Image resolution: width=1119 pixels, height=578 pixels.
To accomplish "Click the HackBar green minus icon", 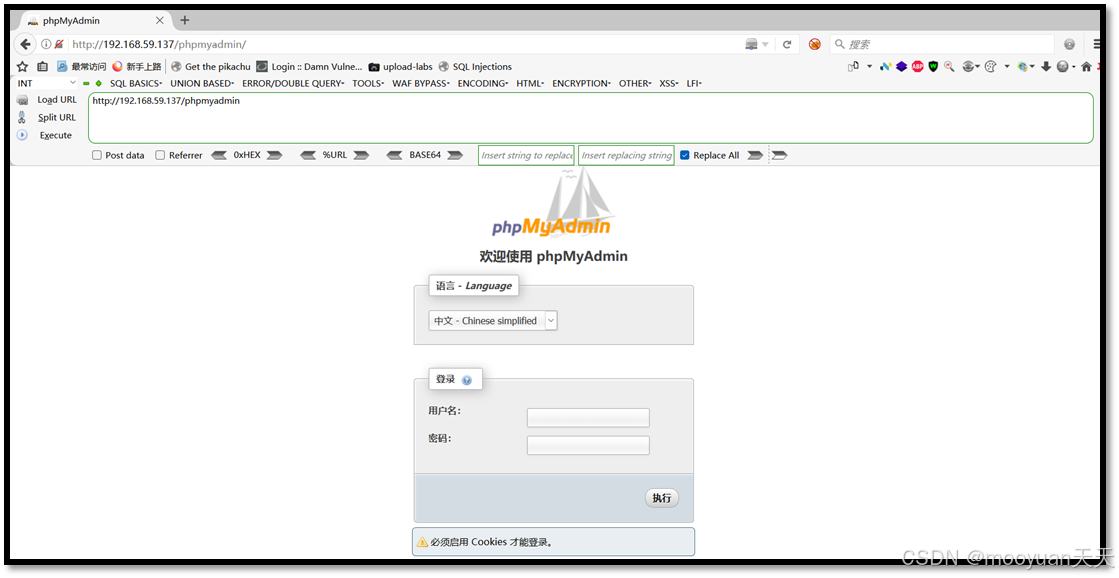I will coord(86,83).
